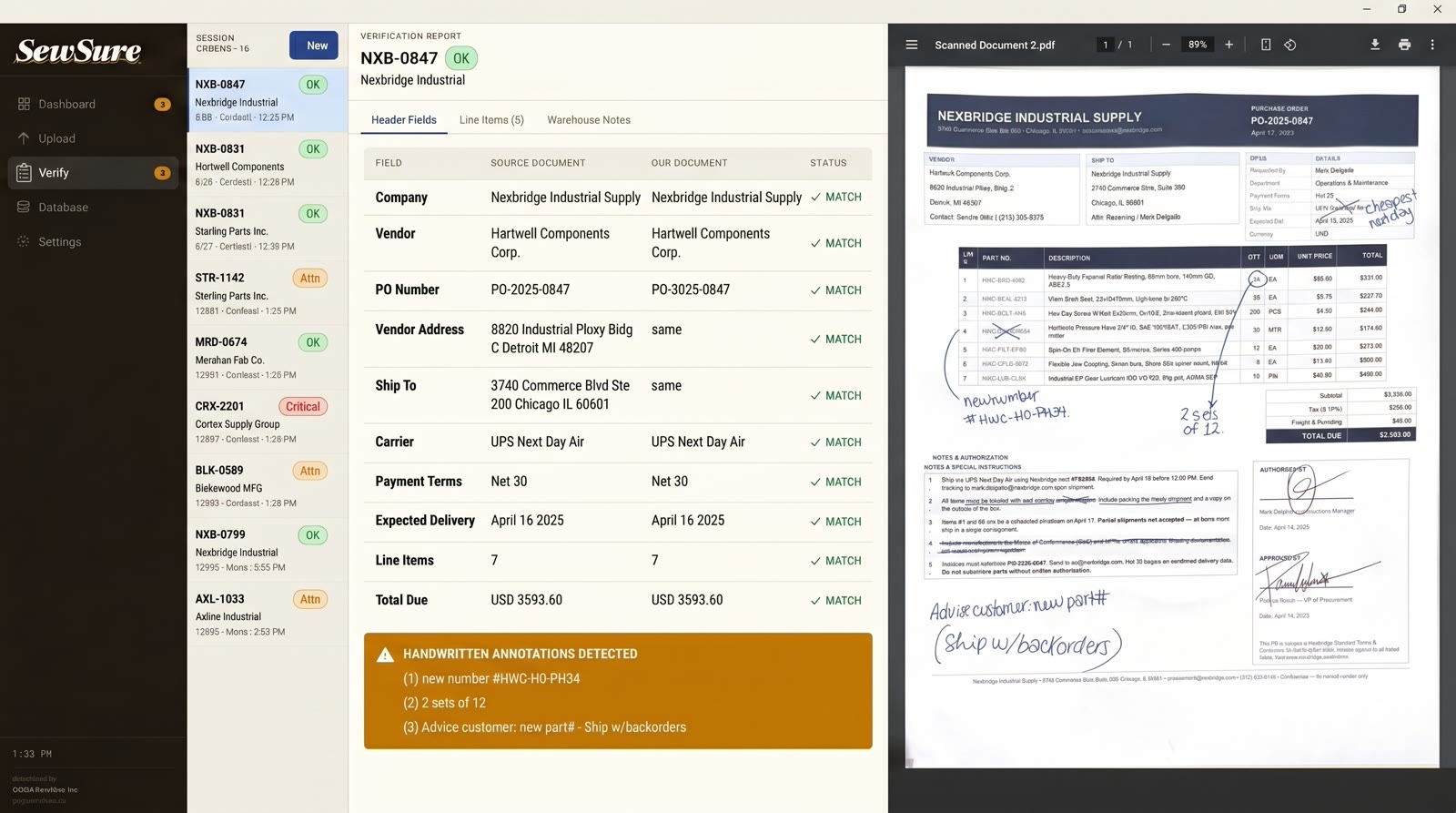1456x813 pixels.
Task: Open the Upload section
Action: [x=93, y=138]
